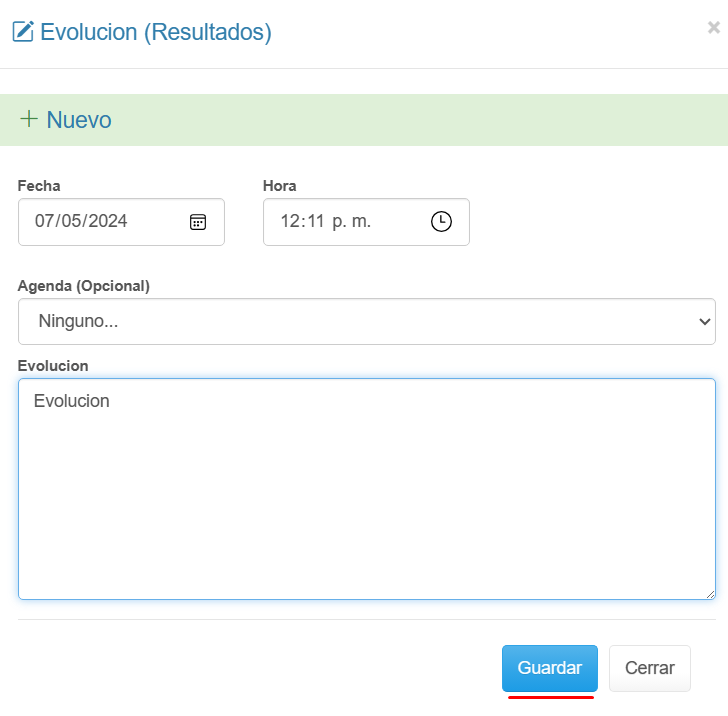Click the Nuevo heading text
Screen dimensions: 728x716
(x=79, y=120)
